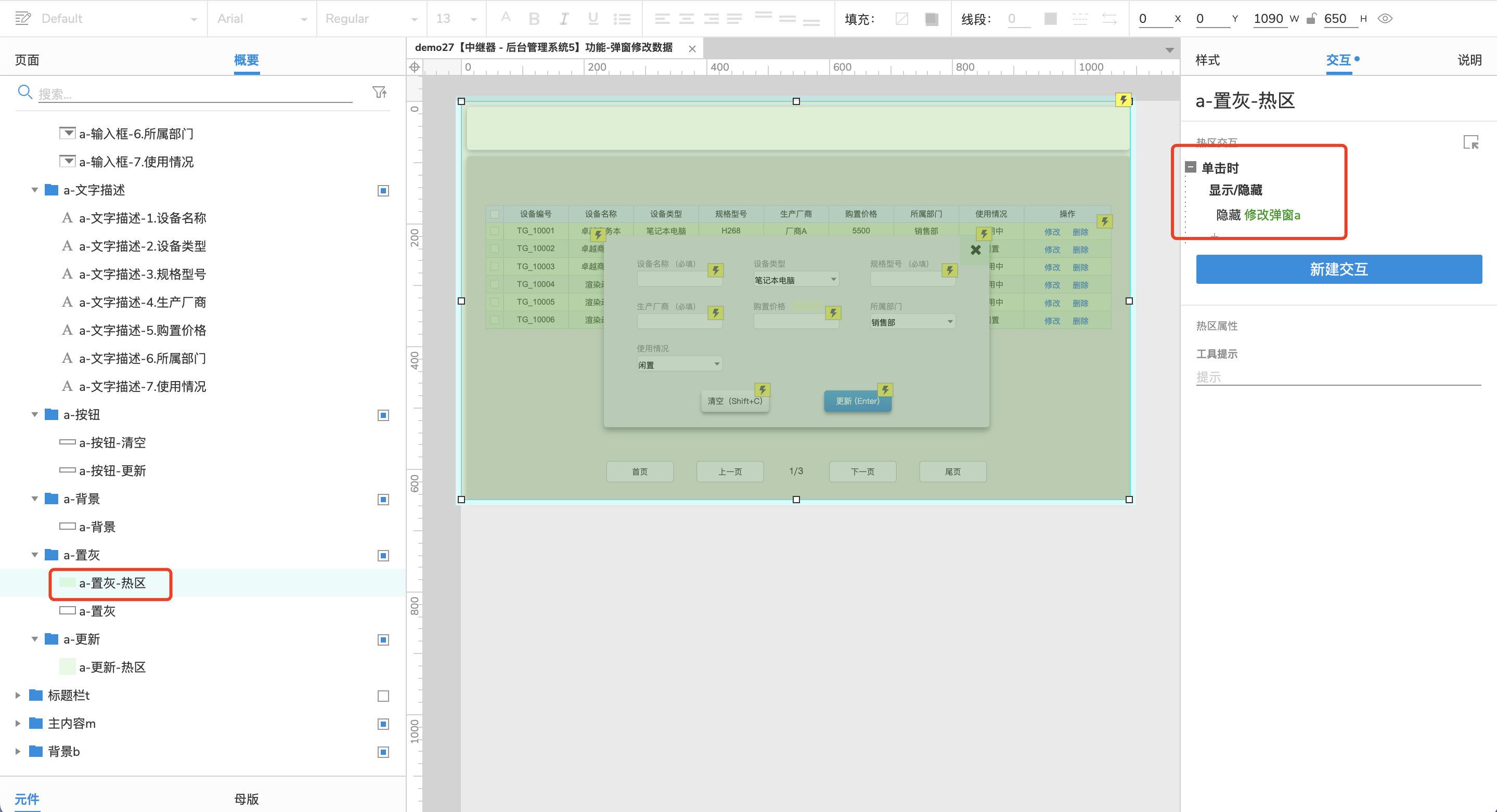This screenshot has height=812, width=1497.
Task: Click the fill color swatch
Action: 932,19
